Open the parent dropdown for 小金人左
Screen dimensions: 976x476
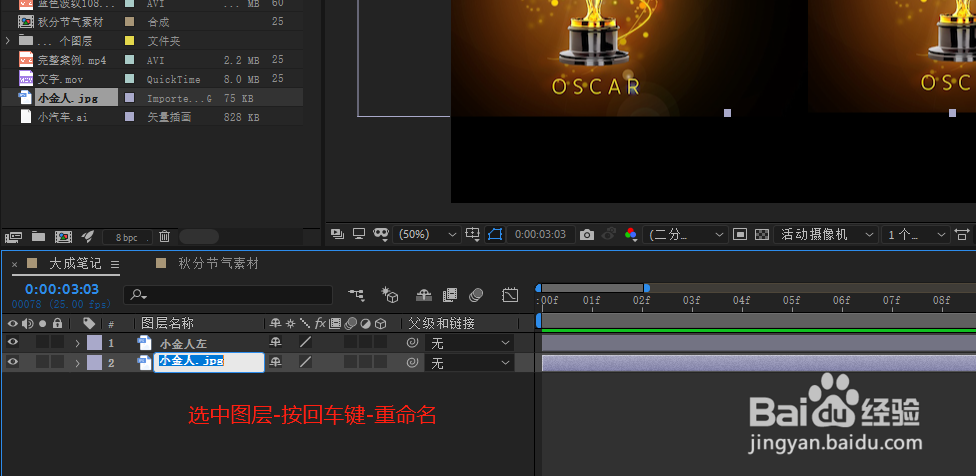click(x=470, y=343)
